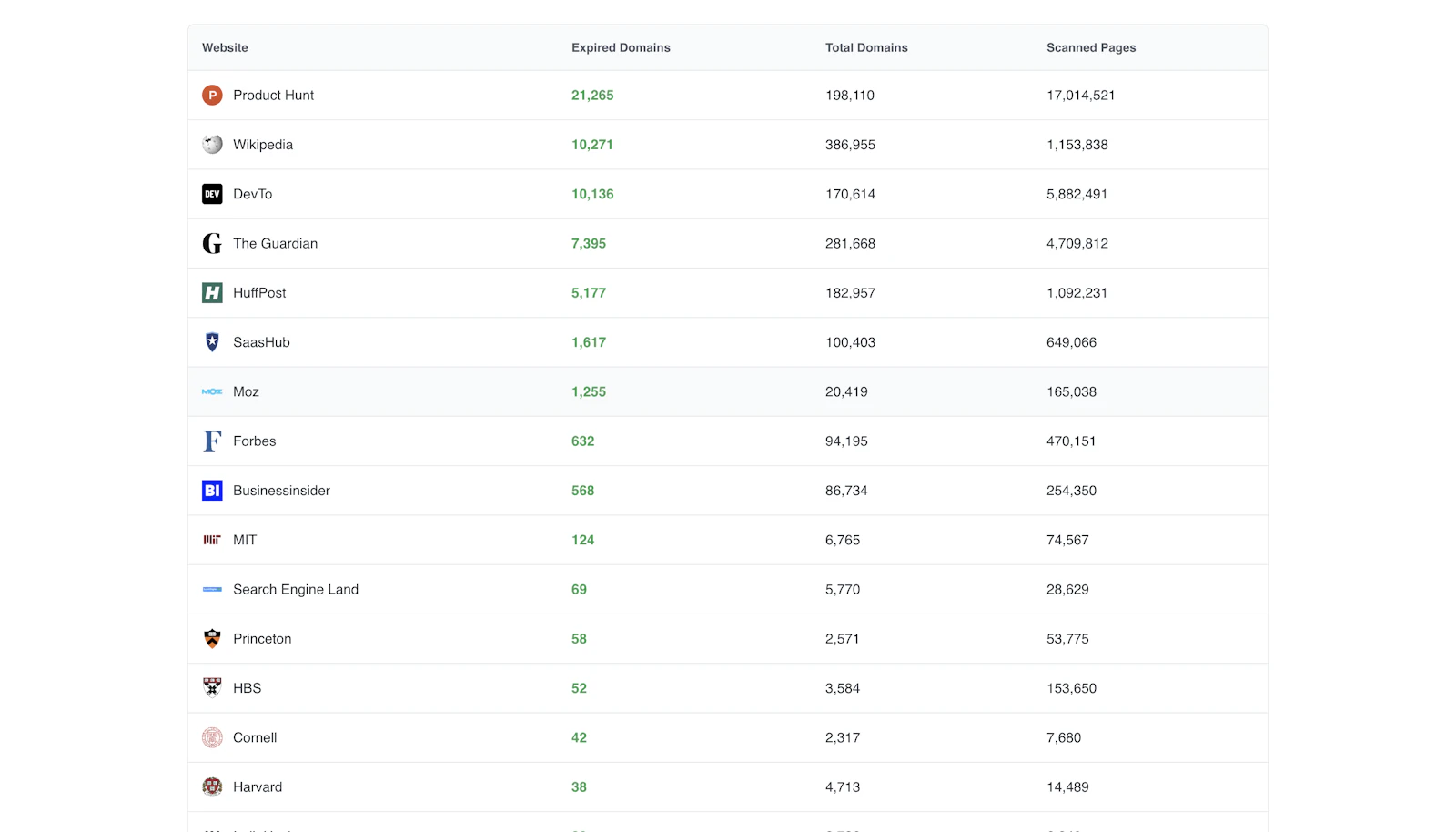Click Moz's 20,419 total domains value
1456x832 pixels.
point(846,391)
